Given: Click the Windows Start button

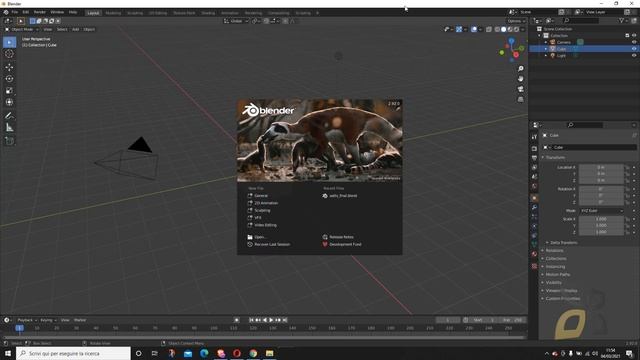Looking at the screenshot, I should click(x=8, y=353).
